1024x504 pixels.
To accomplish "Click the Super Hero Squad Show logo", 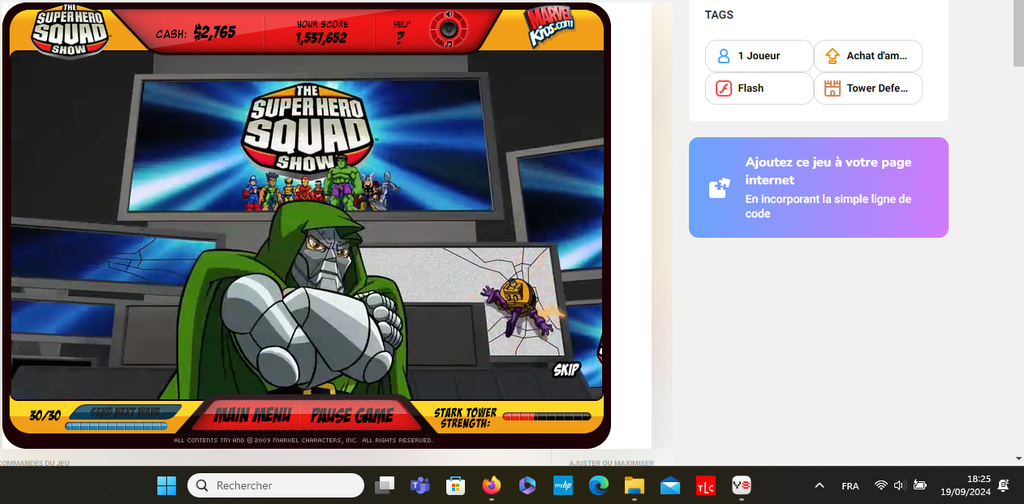I will 61,31.
